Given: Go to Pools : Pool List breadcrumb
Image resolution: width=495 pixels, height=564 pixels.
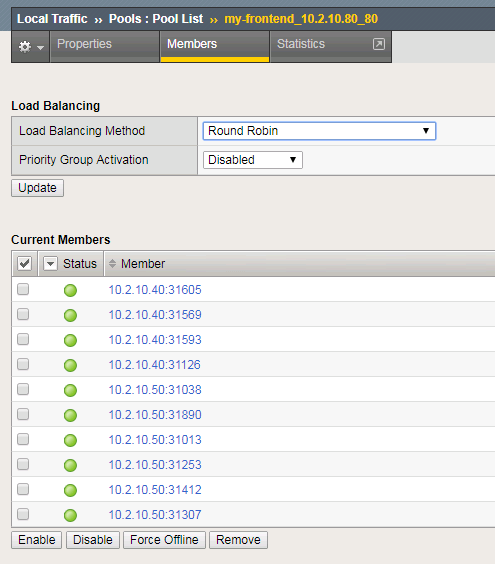Looking at the screenshot, I should (x=156, y=19).
